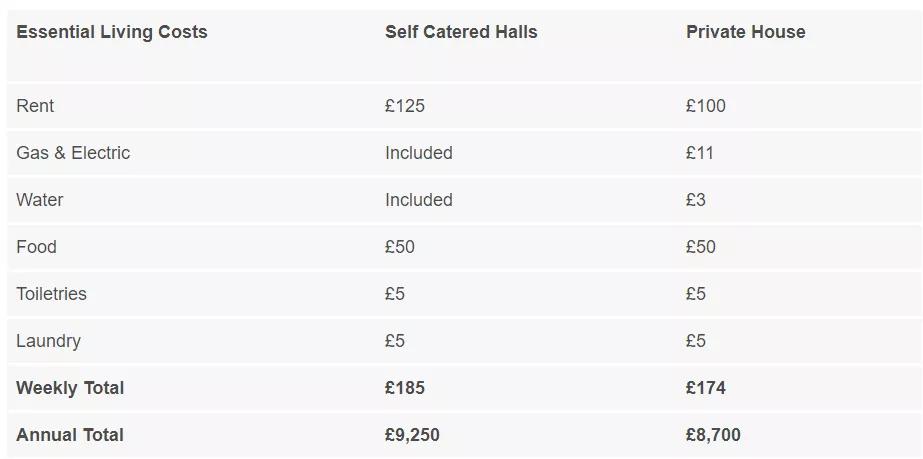This screenshot has width=923, height=459.
Task: Click Included in the Water row
Action: (x=419, y=200)
